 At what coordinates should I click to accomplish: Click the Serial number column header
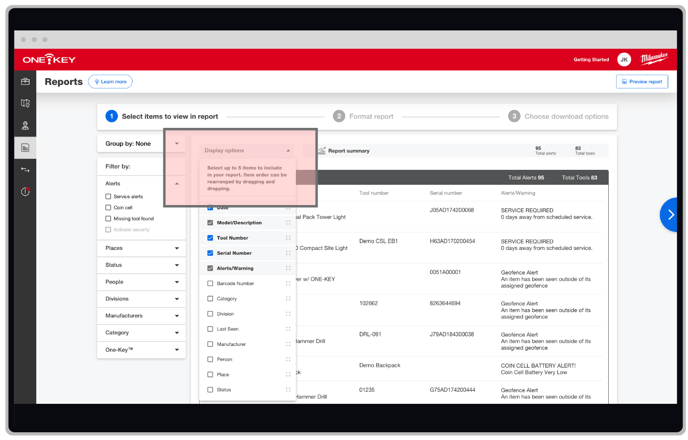pyautogui.click(x=446, y=193)
